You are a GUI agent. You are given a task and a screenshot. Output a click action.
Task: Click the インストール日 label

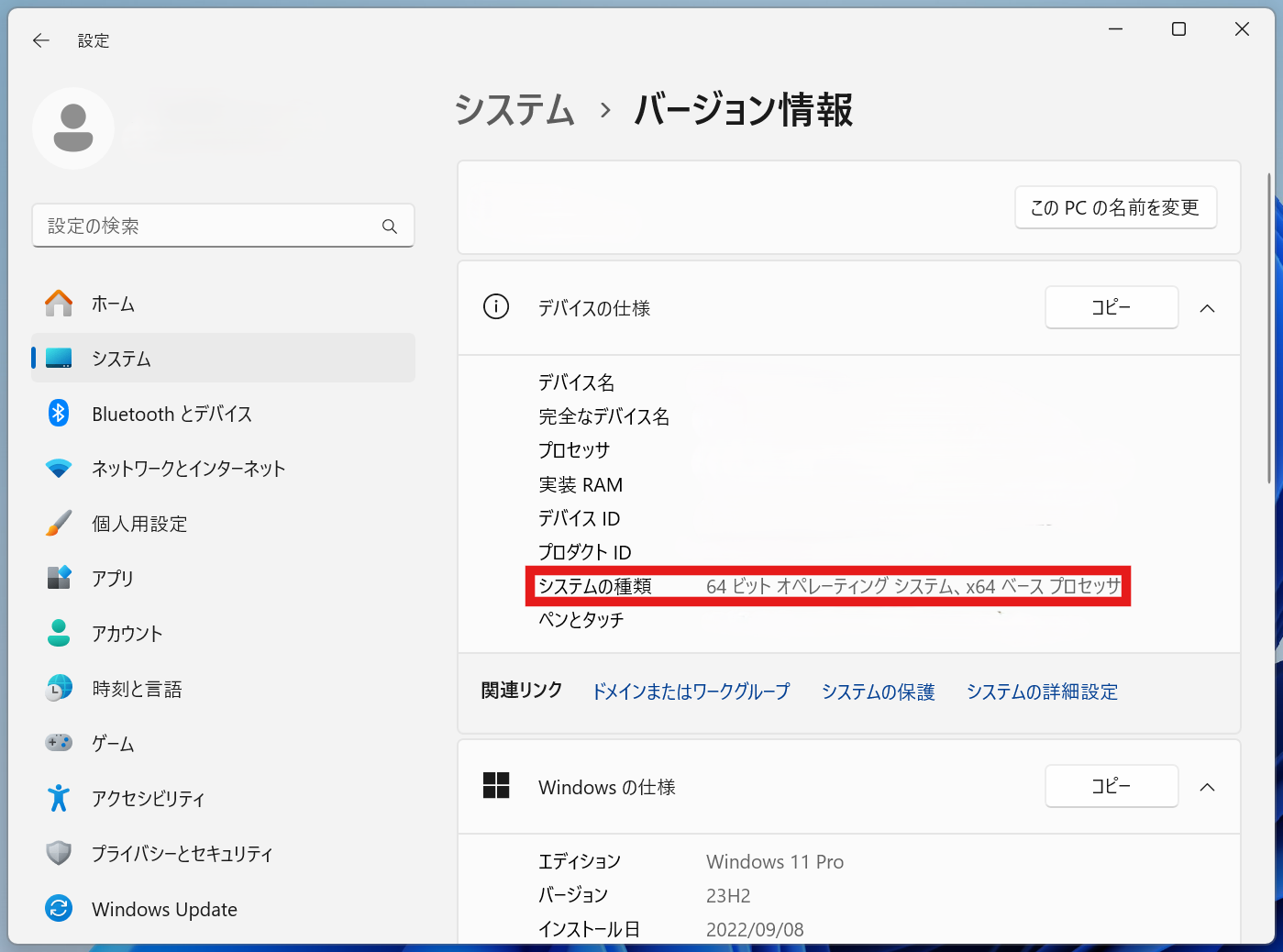click(589, 930)
